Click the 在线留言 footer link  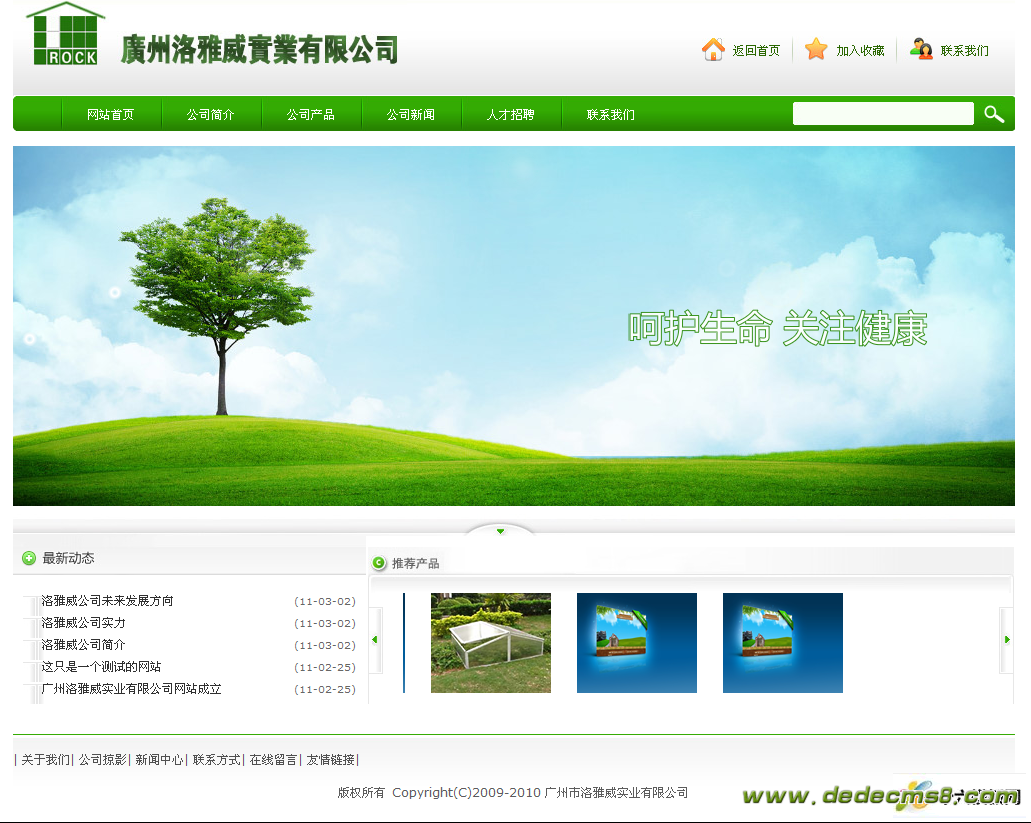(x=273, y=760)
